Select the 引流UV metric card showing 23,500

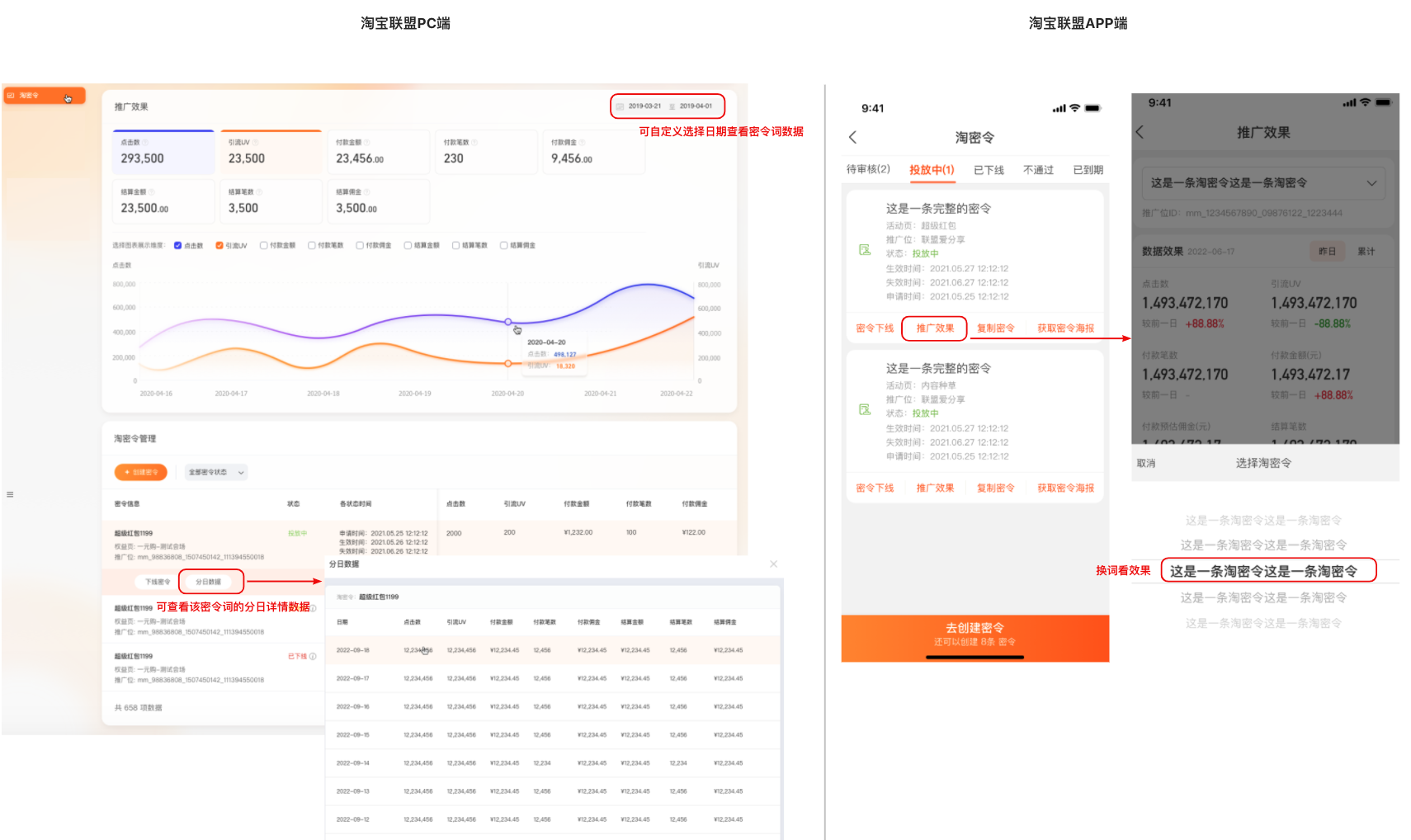pos(271,152)
